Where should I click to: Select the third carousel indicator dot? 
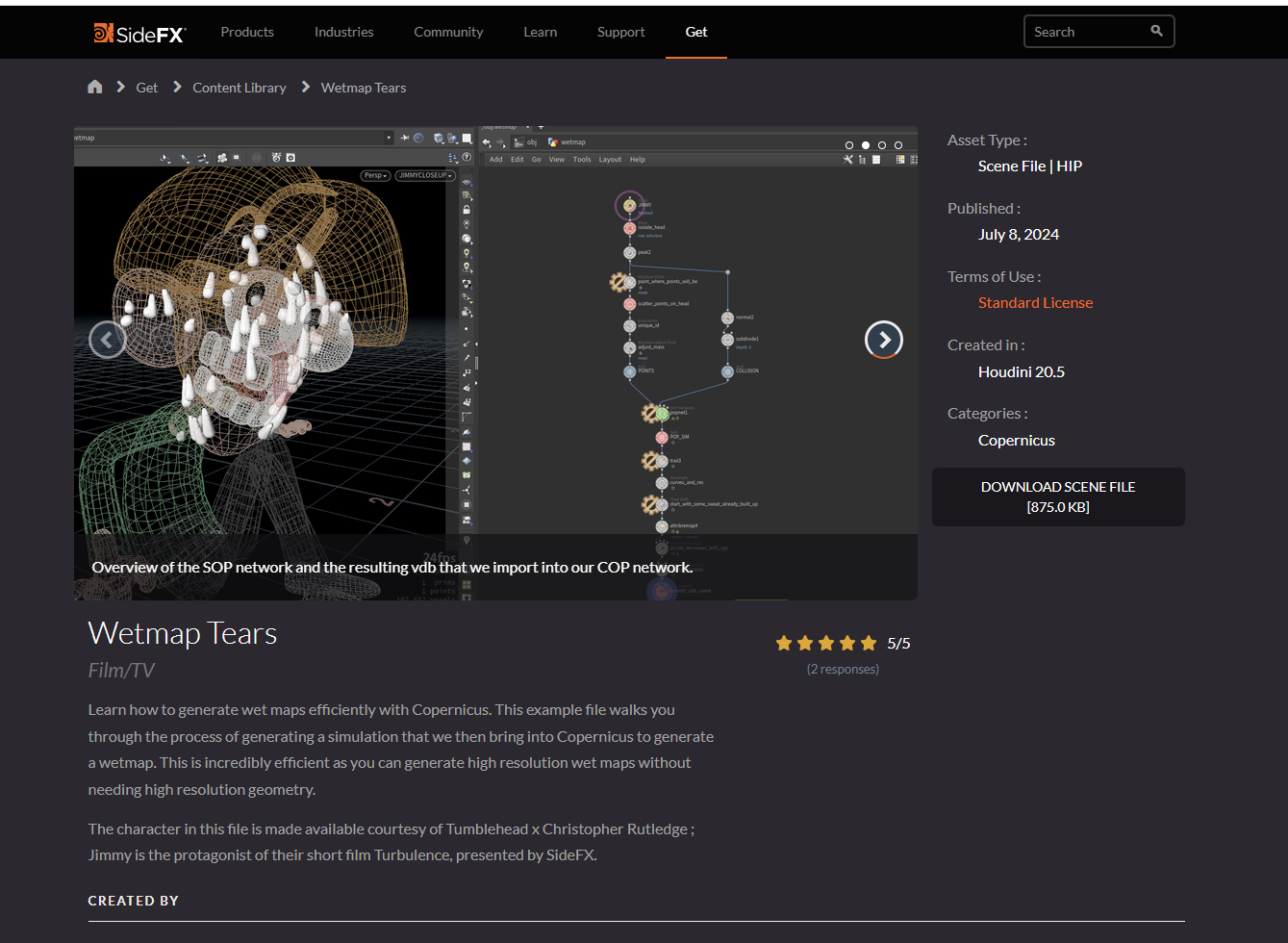[x=882, y=145]
